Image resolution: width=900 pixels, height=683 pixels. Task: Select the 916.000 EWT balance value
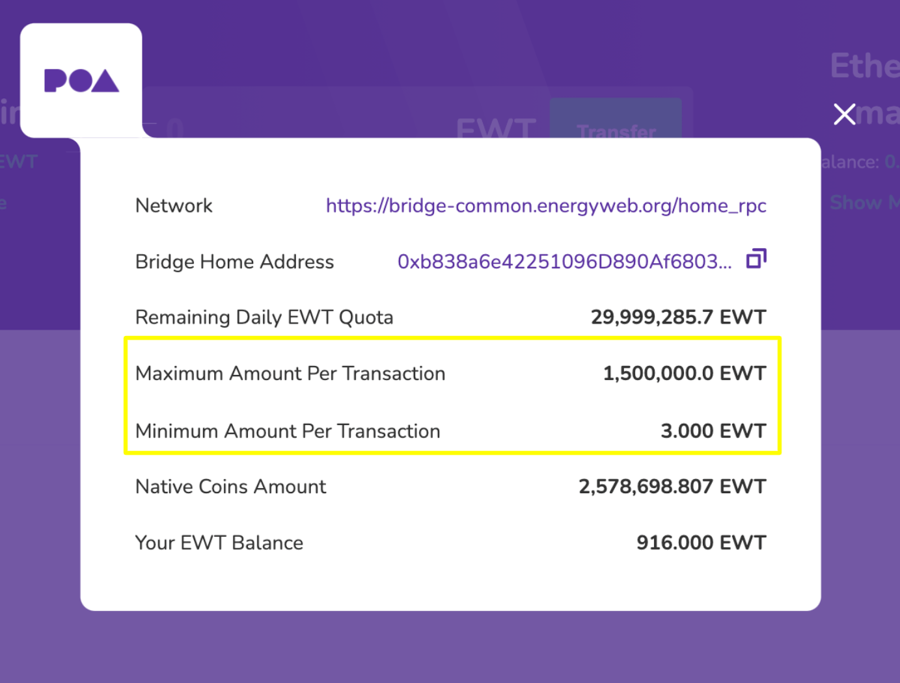pos(701,543)
